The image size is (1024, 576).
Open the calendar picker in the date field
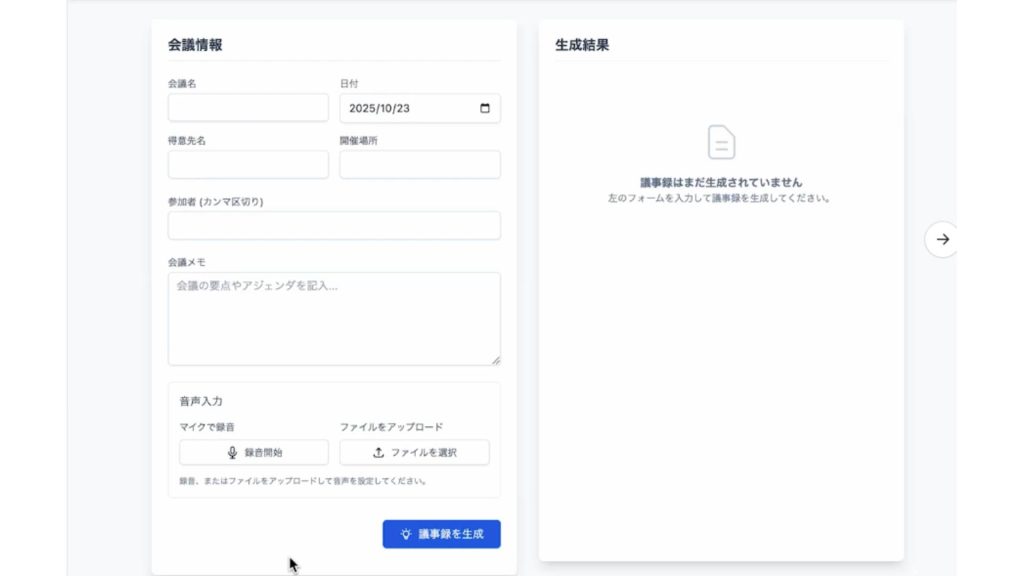click(x=485, y=108)
